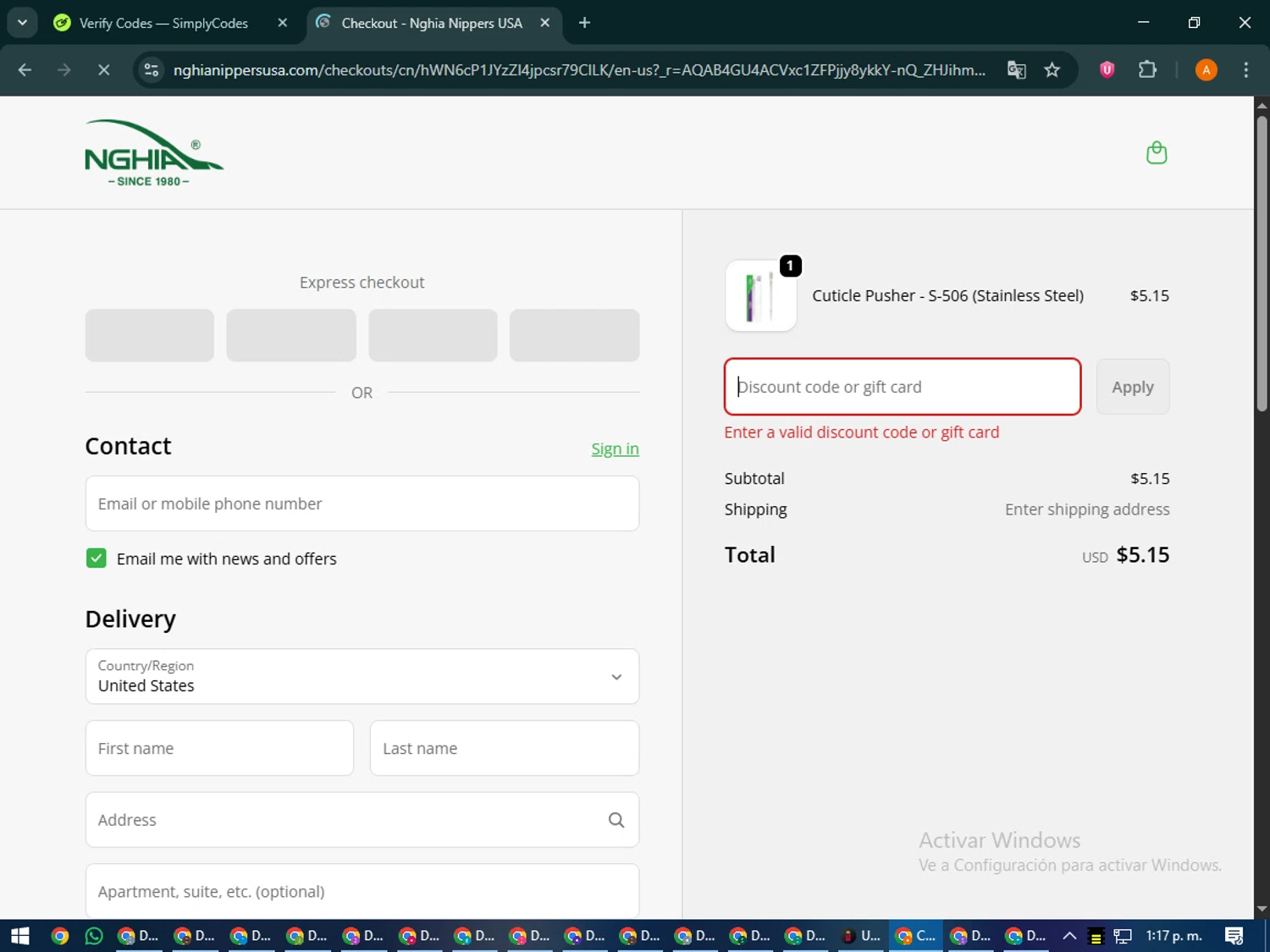
Task: Select the active C... Chrome taskbar window
Action: tap(916, 936)
